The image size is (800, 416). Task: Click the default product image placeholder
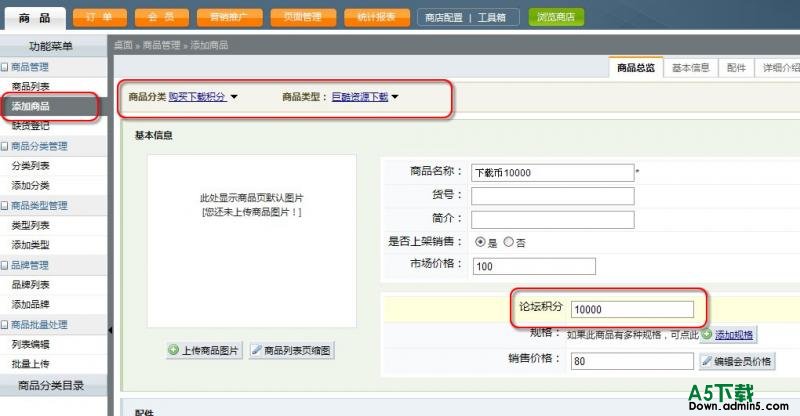point(252,241)
